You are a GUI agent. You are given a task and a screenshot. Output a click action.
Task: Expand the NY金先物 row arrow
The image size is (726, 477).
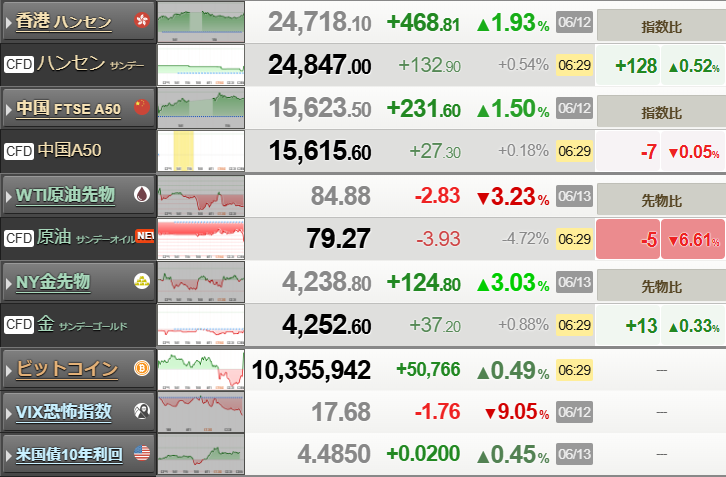[8, 283]
